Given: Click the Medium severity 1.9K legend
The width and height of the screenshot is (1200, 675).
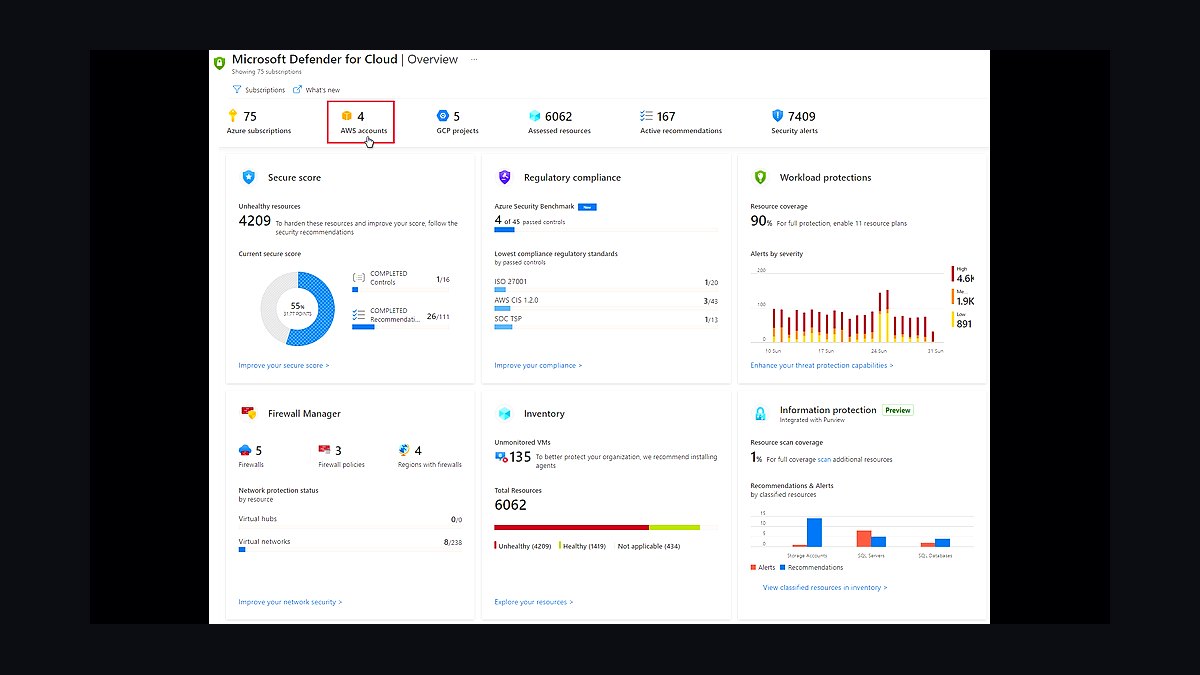Looking at the screenshot, I should coord(963,297).
